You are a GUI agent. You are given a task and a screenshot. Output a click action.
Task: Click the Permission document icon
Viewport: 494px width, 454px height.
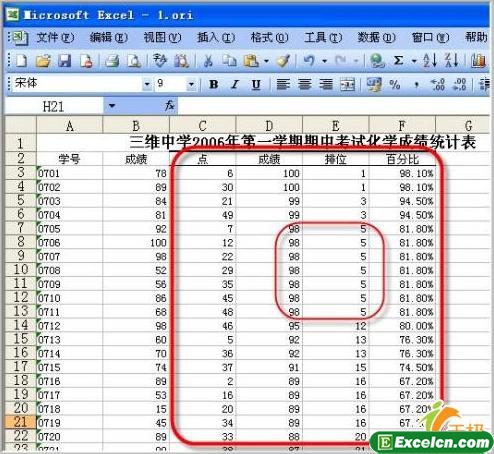87,61
